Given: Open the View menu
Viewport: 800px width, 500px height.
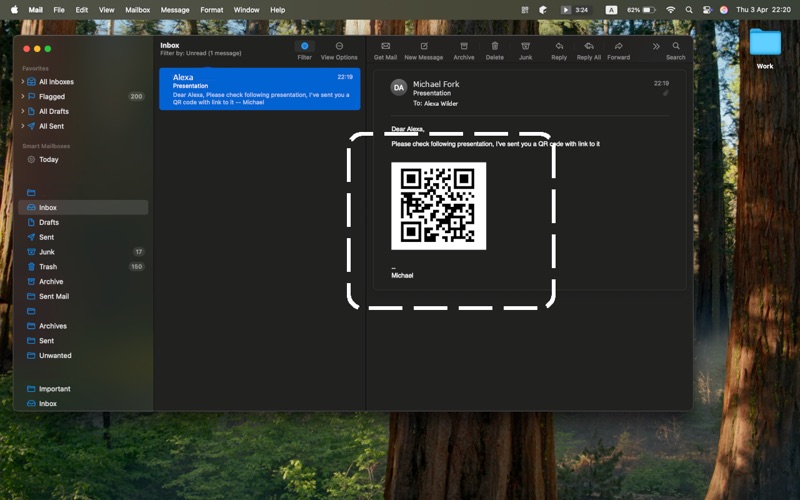Looking at the screenshot, I should point(107,10).
